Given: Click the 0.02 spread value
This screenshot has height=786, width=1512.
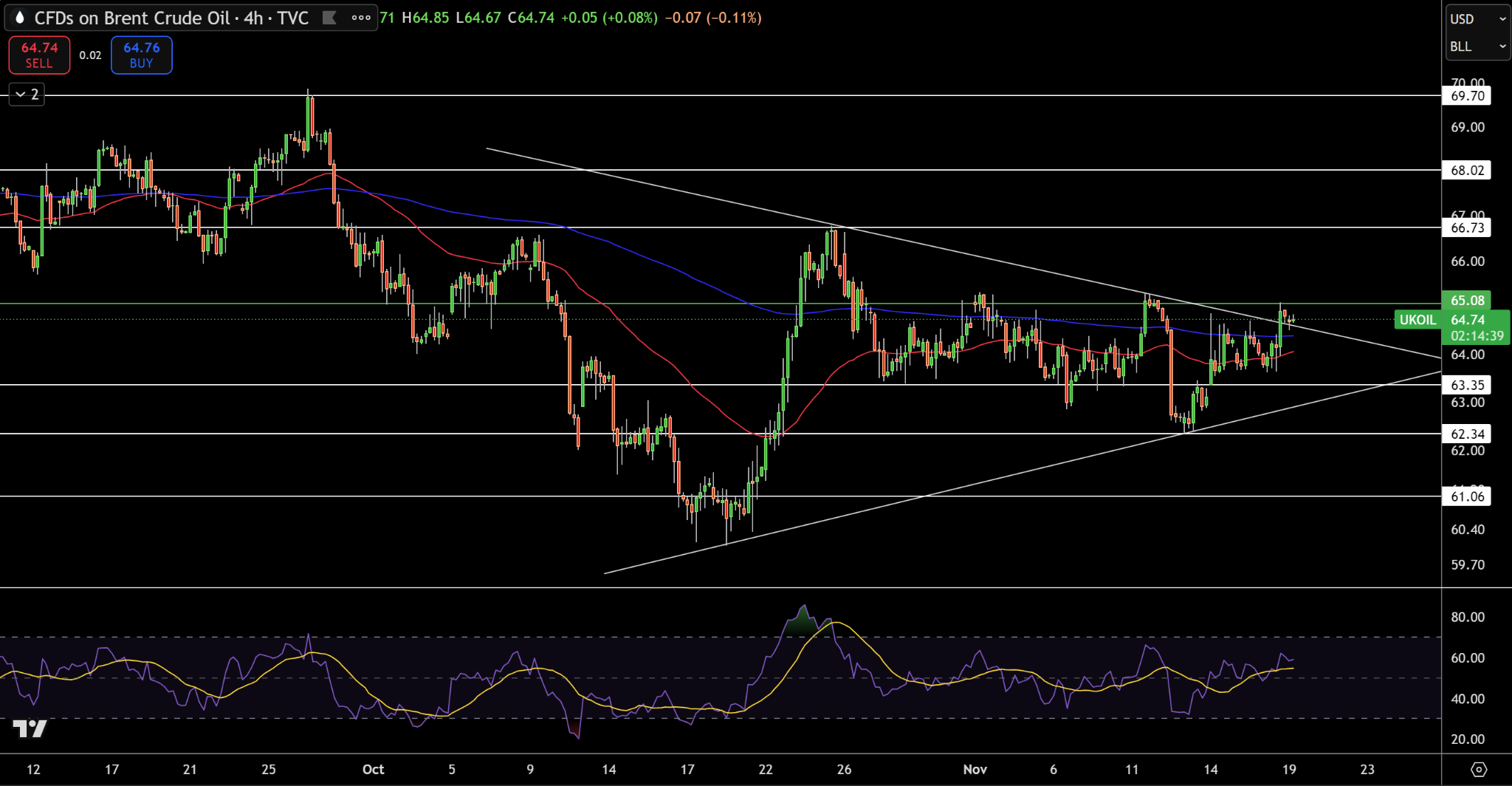Looking at the screenshot, I should [90, 55].
